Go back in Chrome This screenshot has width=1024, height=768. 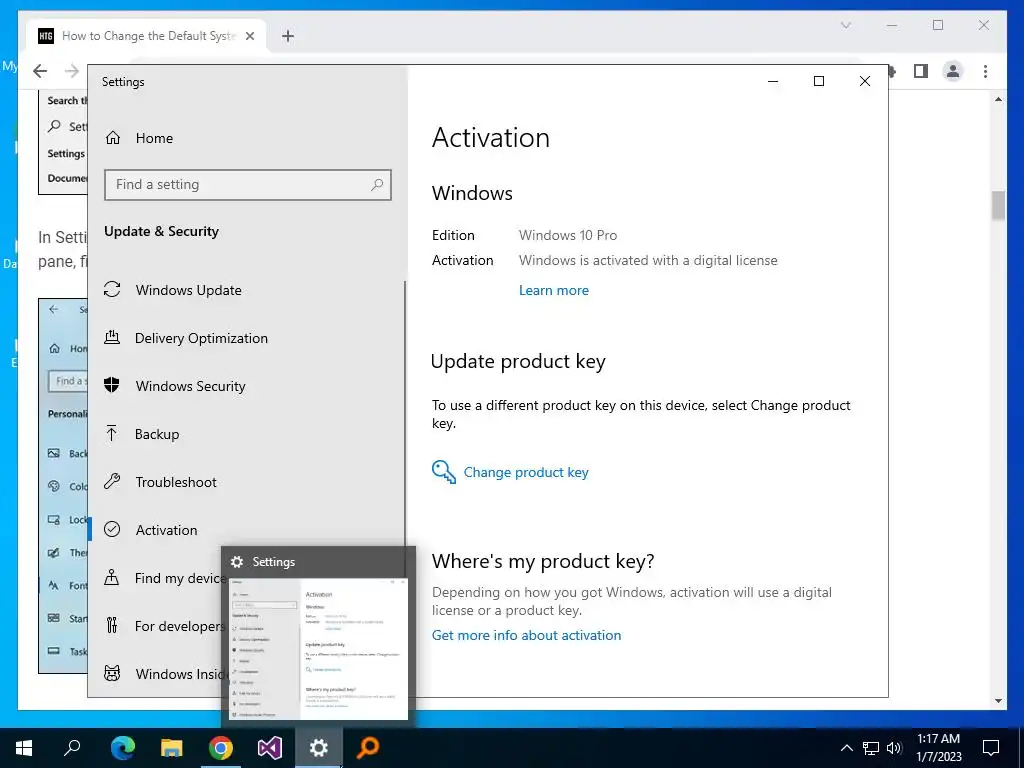[40, 71]
